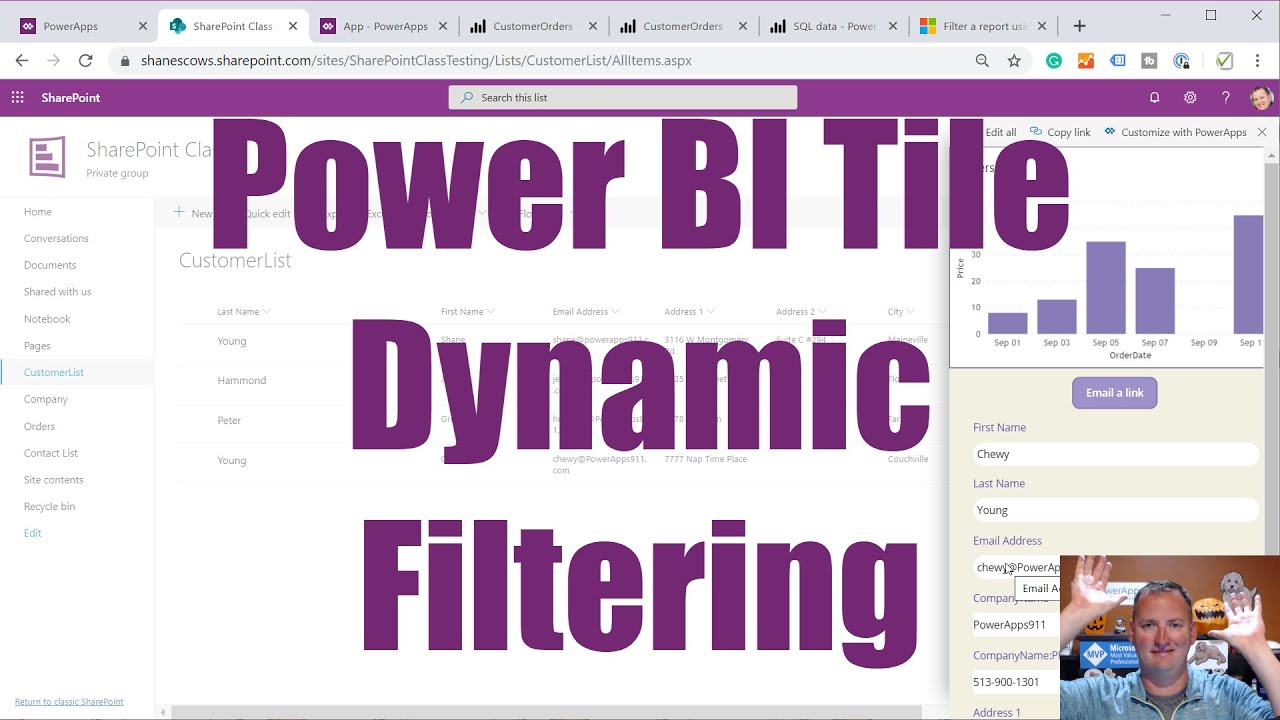Click the zoom magnifier icon in address bar

(x=982, y=61)
